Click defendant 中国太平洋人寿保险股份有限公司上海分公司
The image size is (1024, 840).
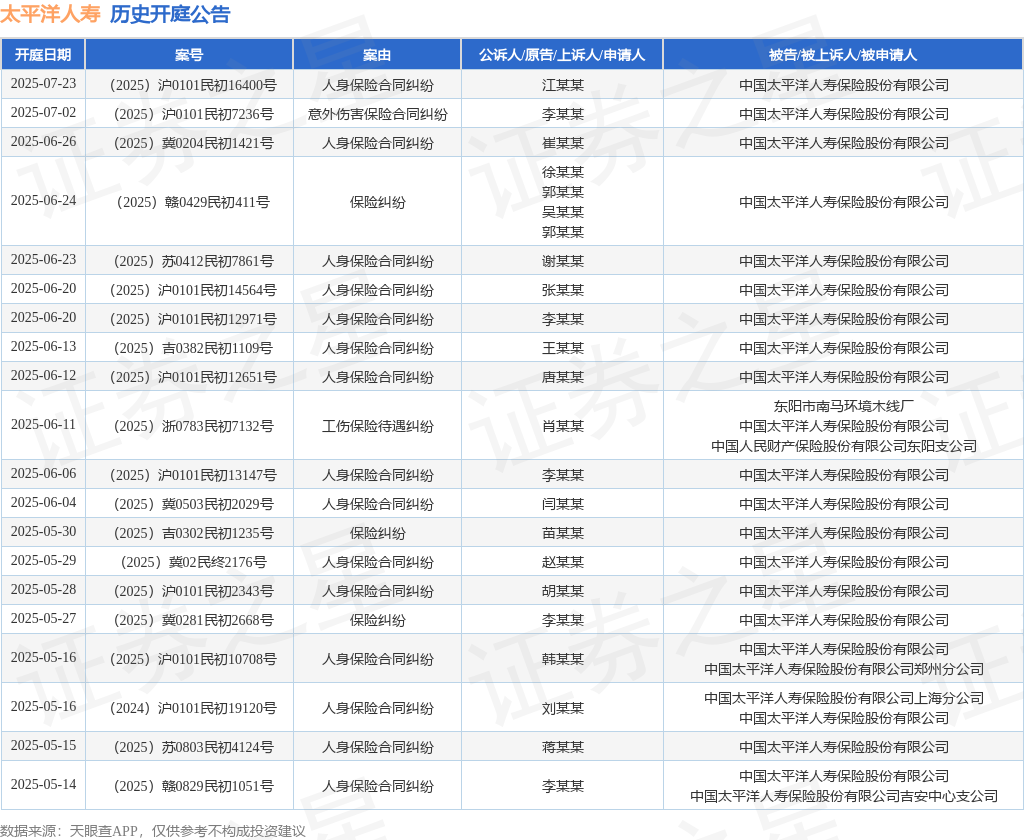(843, 698)
